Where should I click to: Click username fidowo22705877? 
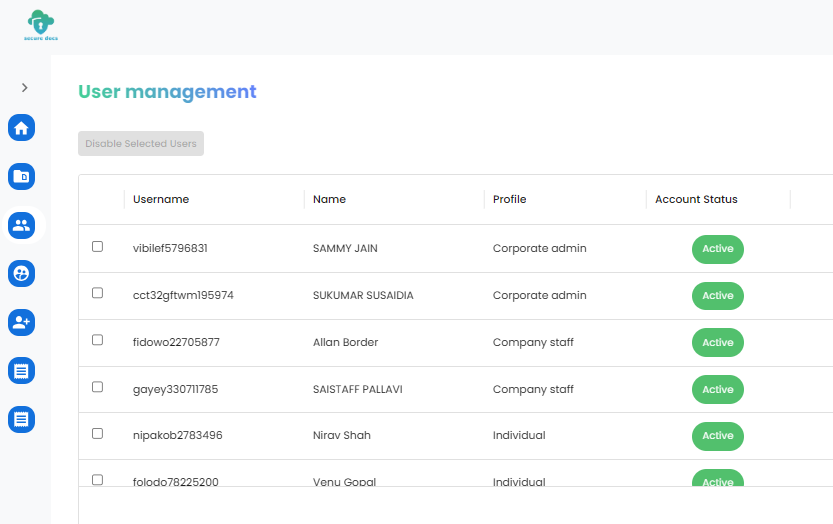click(x=176, y=342)
